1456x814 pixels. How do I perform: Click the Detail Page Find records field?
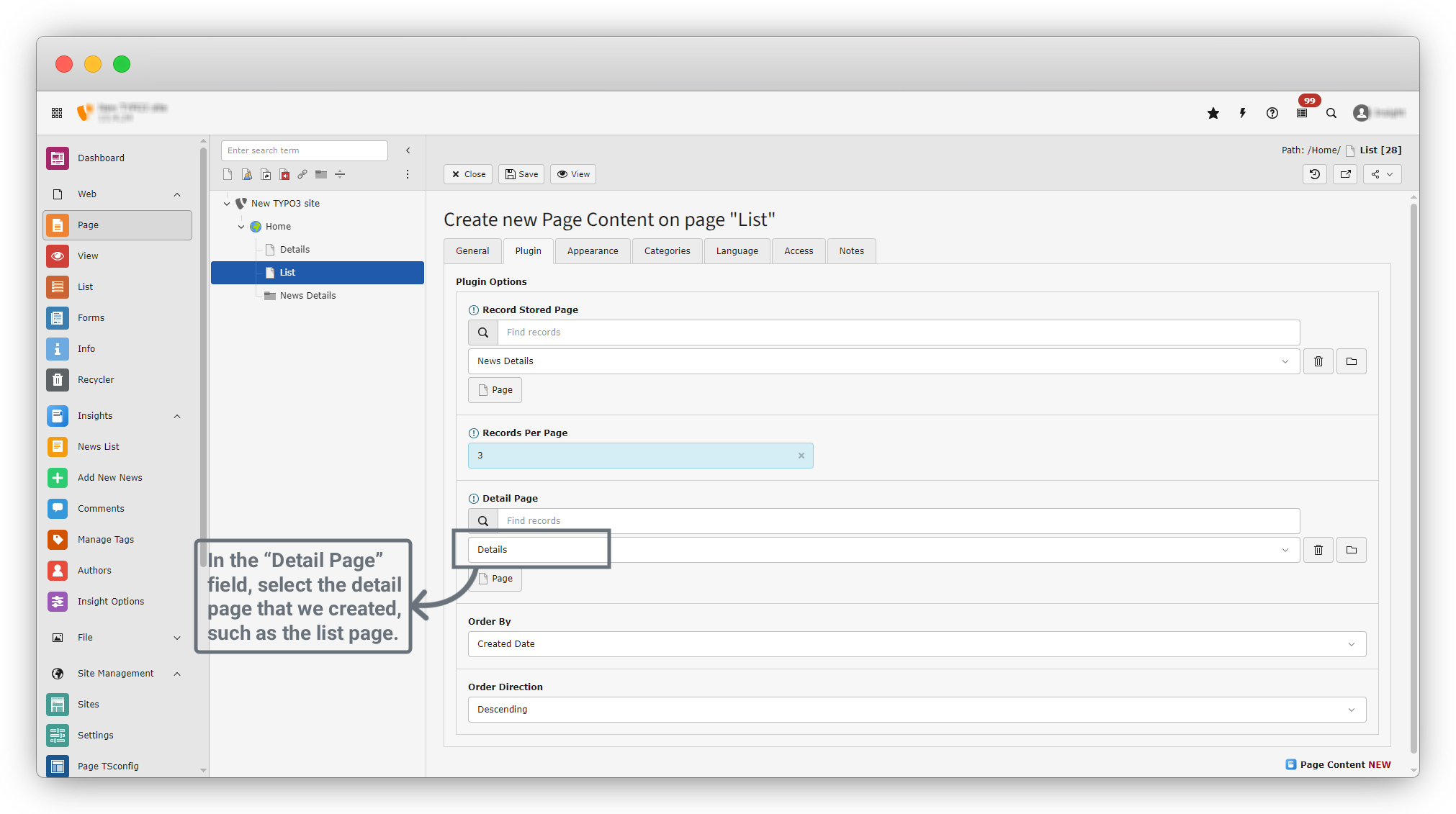(x=898, y=521)
